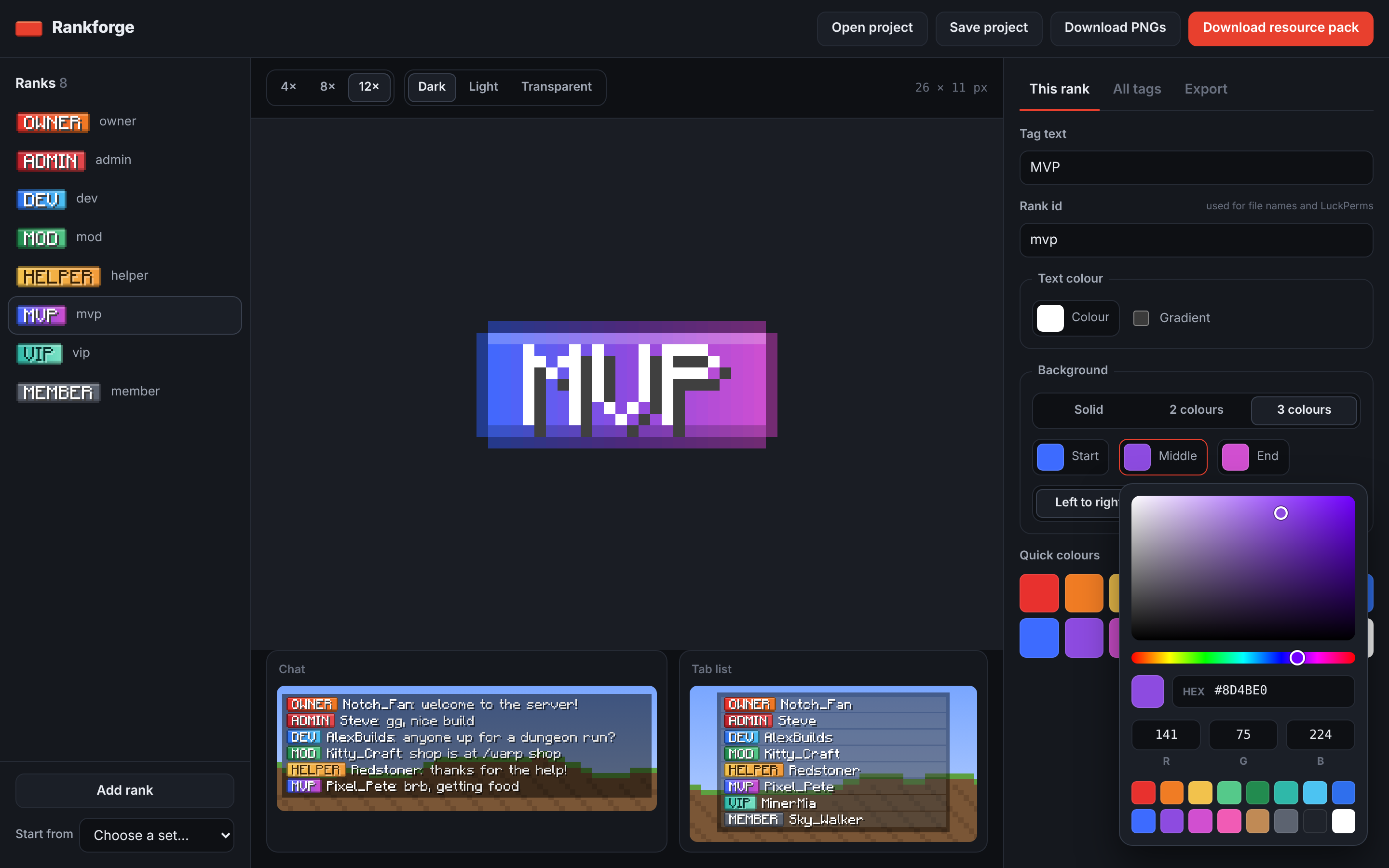Pick the sky blue preset swatch in picker

pos(1314,793)
